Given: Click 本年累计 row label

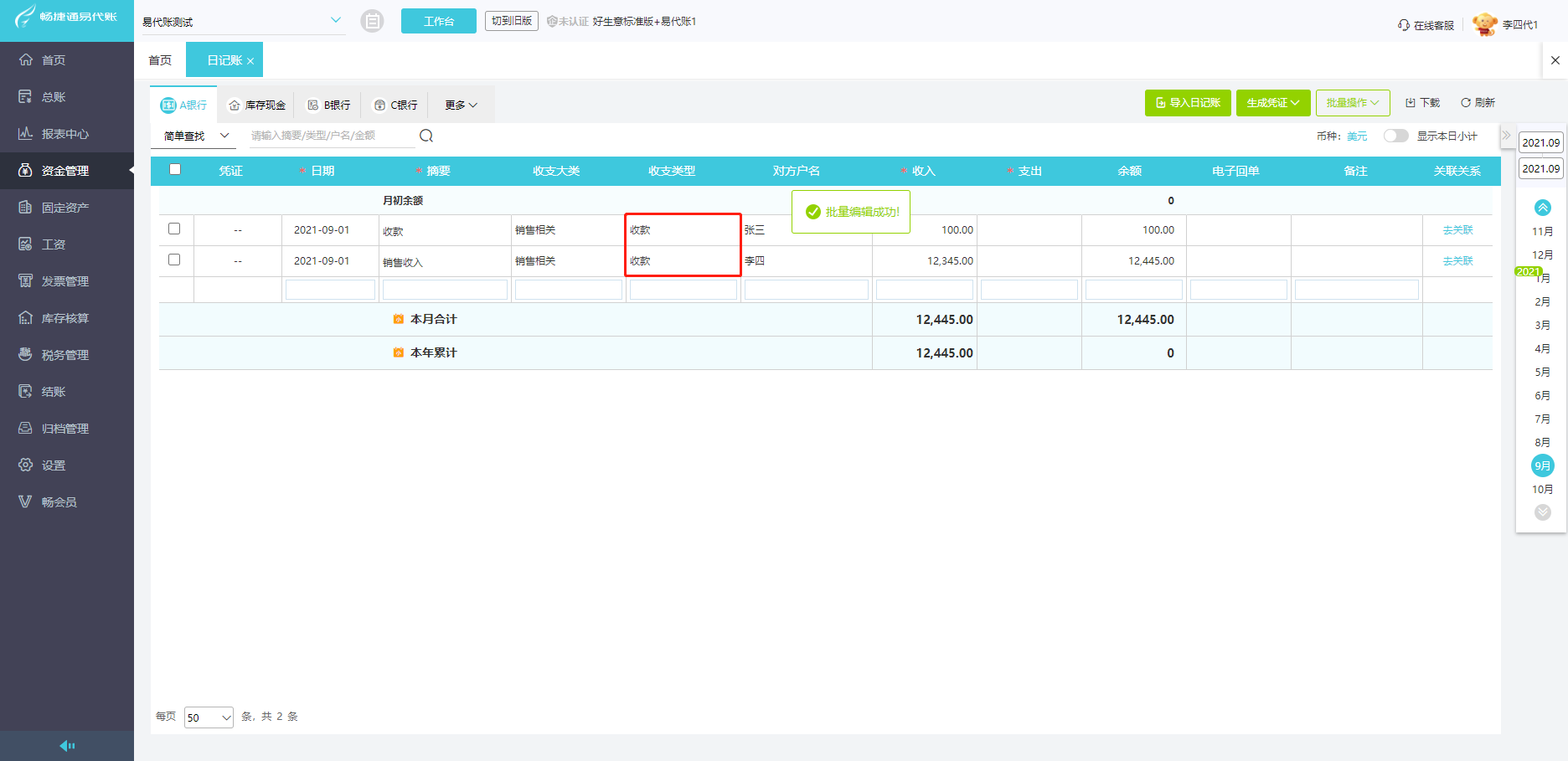Looking at the screenshot, I should click(x=433, y=352).
